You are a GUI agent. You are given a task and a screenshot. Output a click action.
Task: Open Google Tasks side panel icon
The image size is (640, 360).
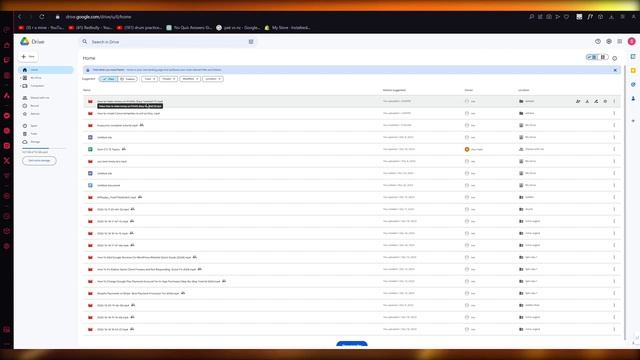[633, 84]
